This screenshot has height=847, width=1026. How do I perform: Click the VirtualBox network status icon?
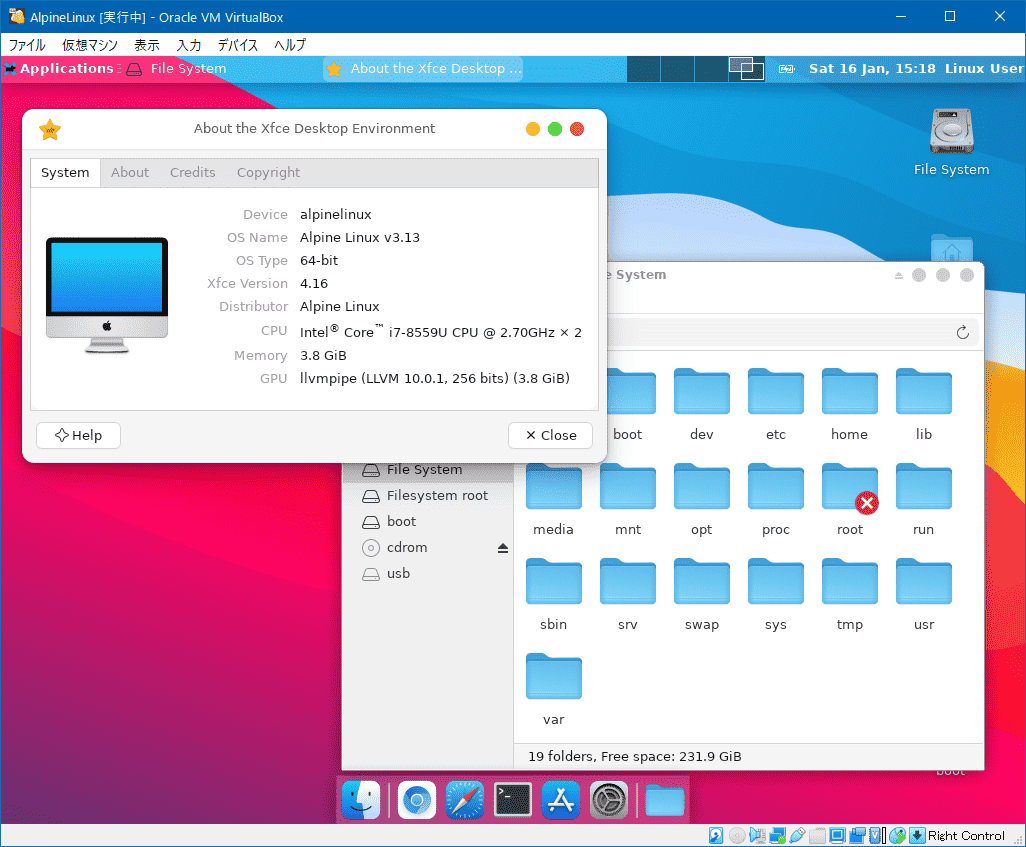point(777,835)
